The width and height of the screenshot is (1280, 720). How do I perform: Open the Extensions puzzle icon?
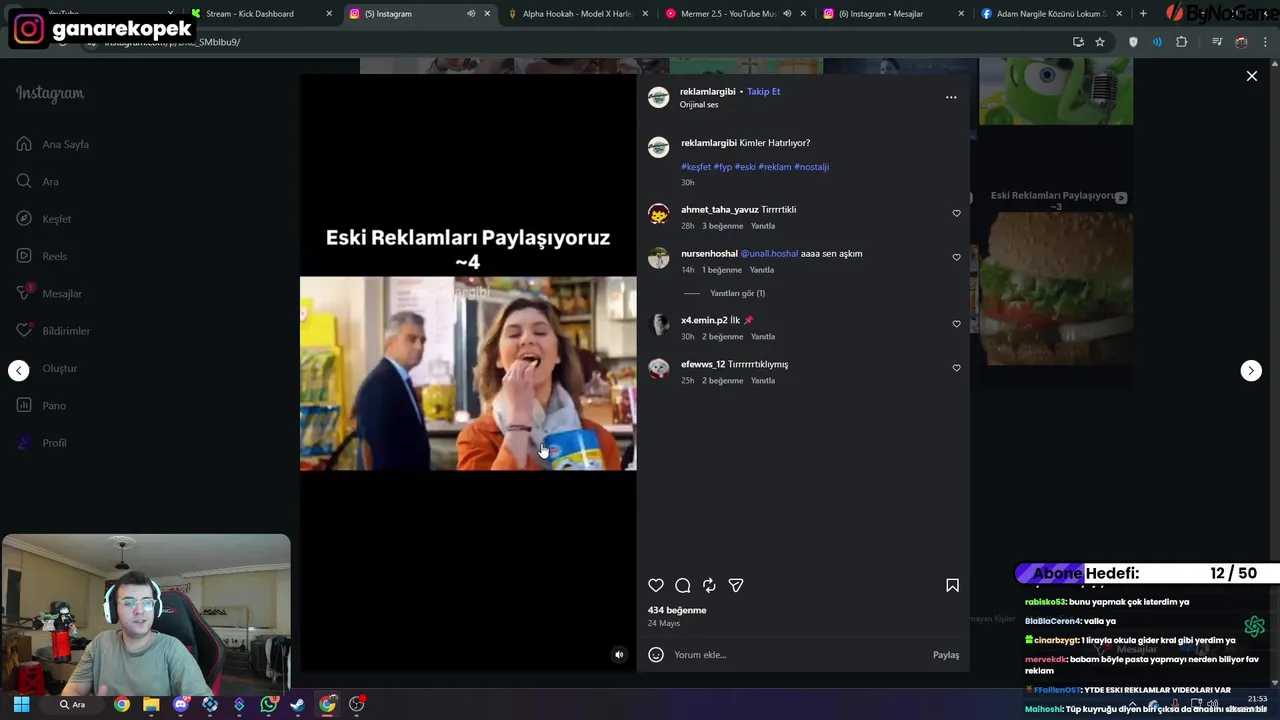(x=1182, y=42)
